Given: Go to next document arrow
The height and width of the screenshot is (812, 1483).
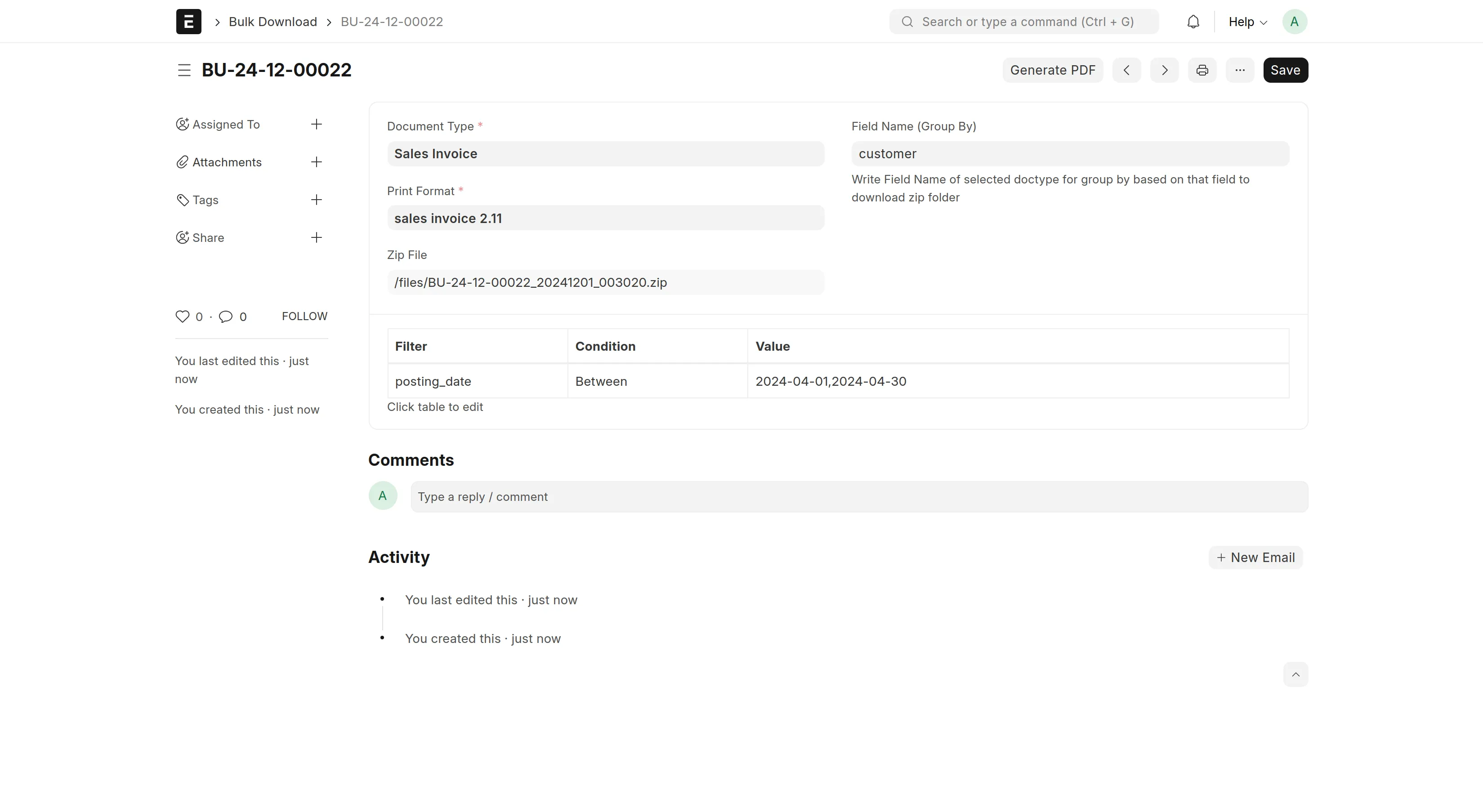Looking at the screenshot, I should pos(1164,70).
